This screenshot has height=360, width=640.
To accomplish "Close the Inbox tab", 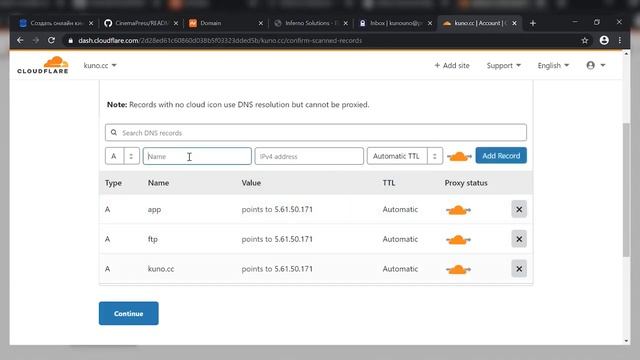I will pos(430,23).
